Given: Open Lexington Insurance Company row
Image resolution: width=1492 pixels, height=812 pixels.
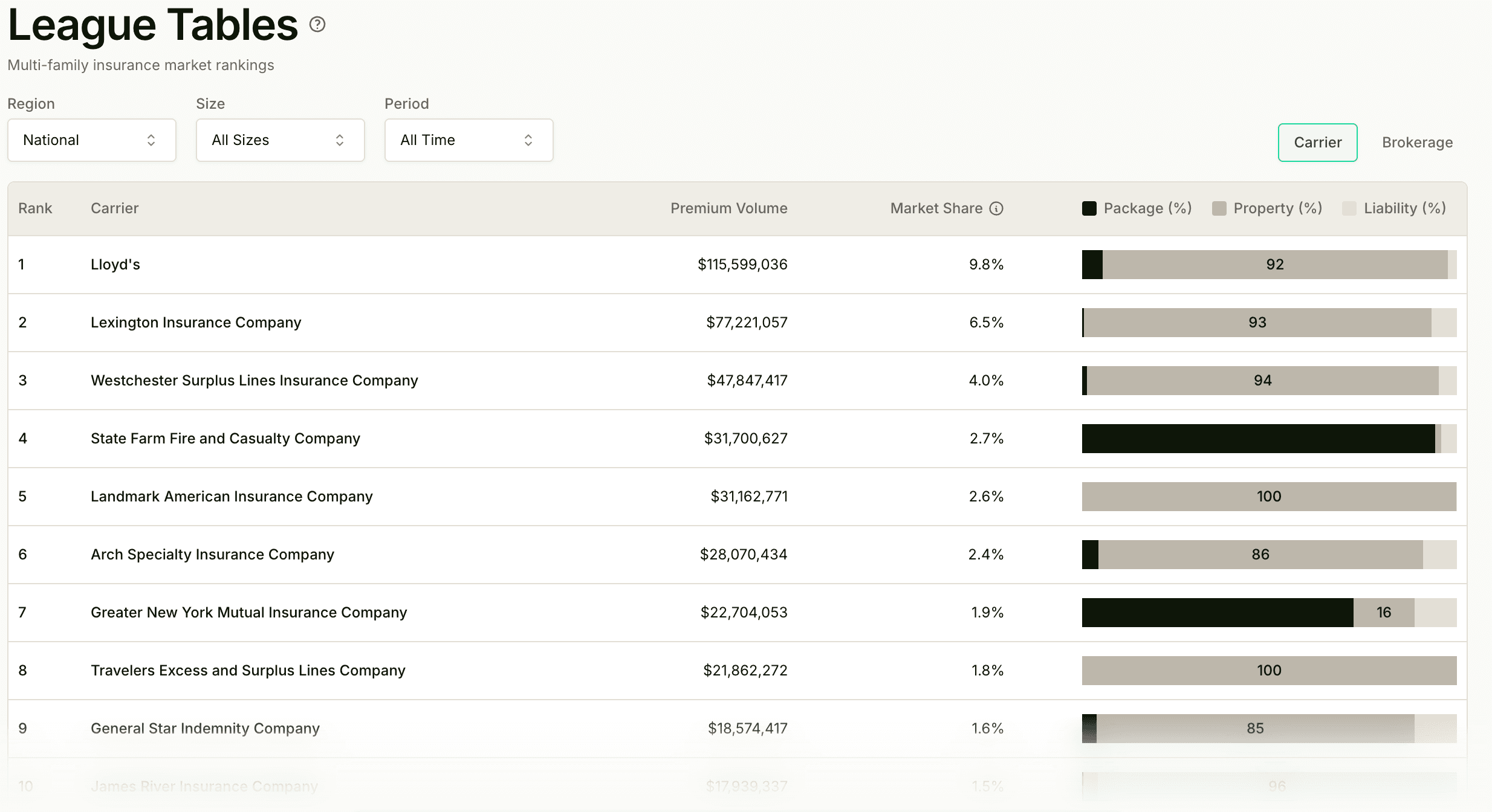Looking at the screenshot, I should (738, 323).
